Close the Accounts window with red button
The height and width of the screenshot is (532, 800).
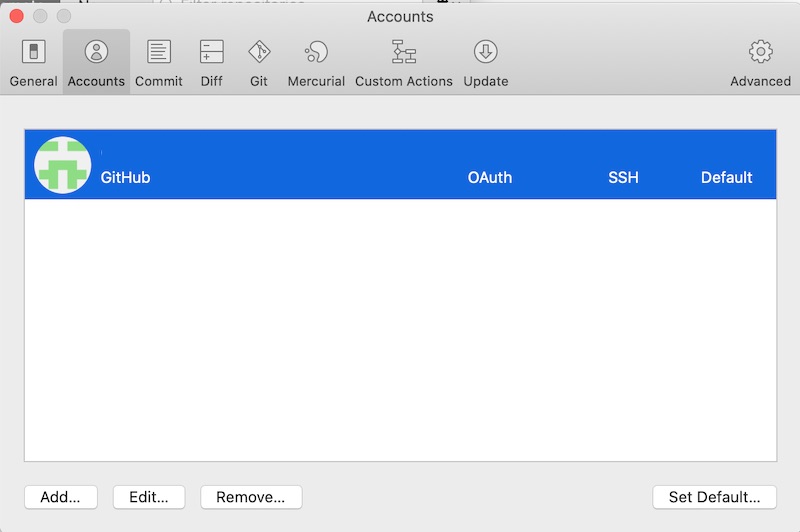(x=17, y=16)
